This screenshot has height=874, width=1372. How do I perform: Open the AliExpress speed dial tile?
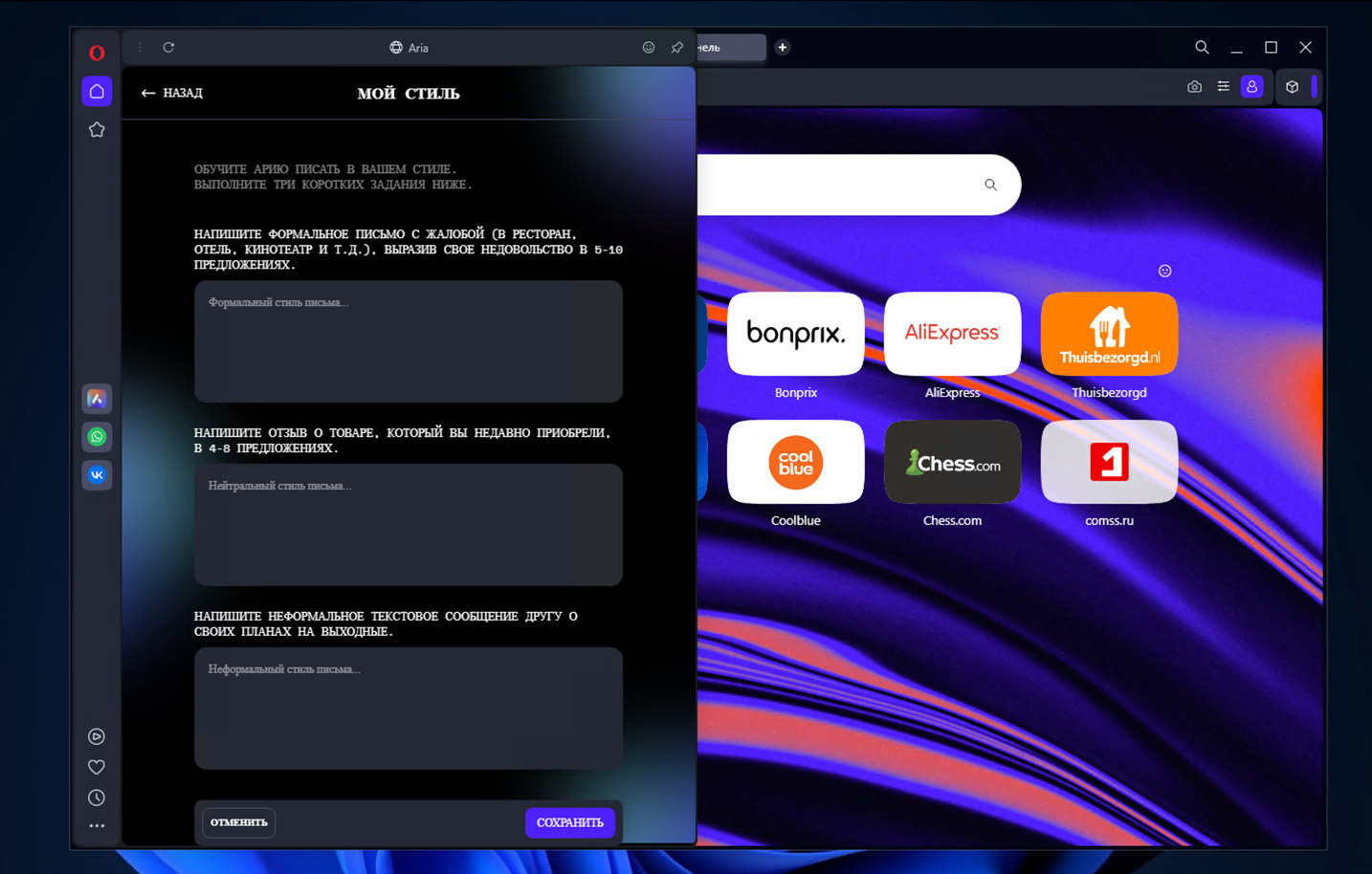[x=953, y=334]
